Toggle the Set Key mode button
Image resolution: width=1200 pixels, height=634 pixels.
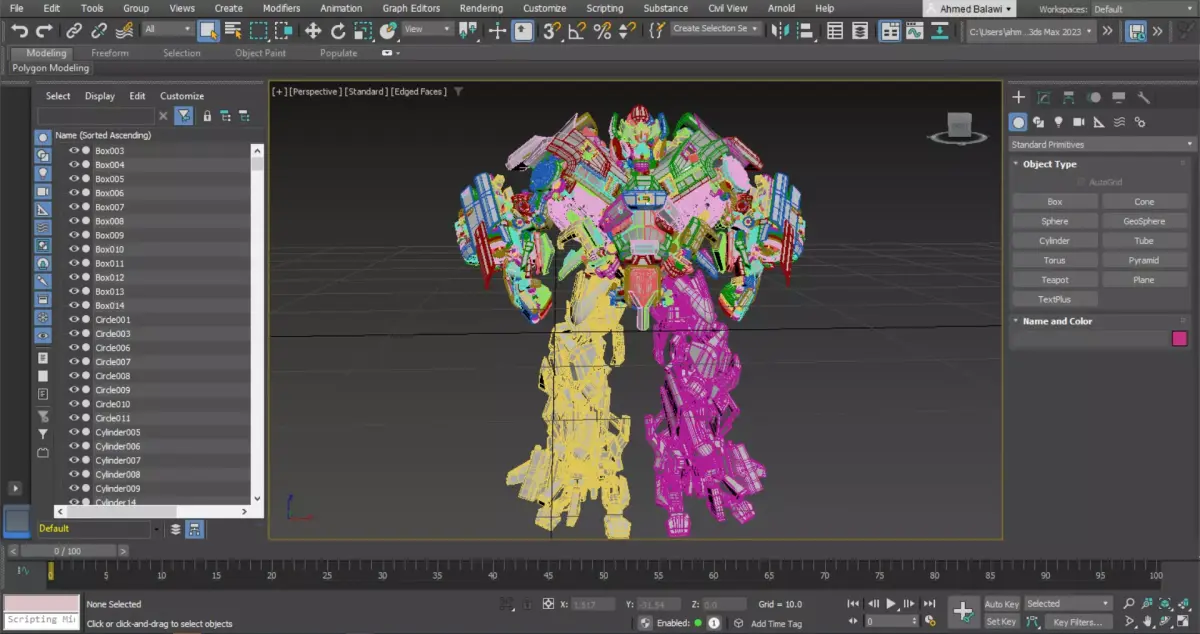tap(1002, 622)
